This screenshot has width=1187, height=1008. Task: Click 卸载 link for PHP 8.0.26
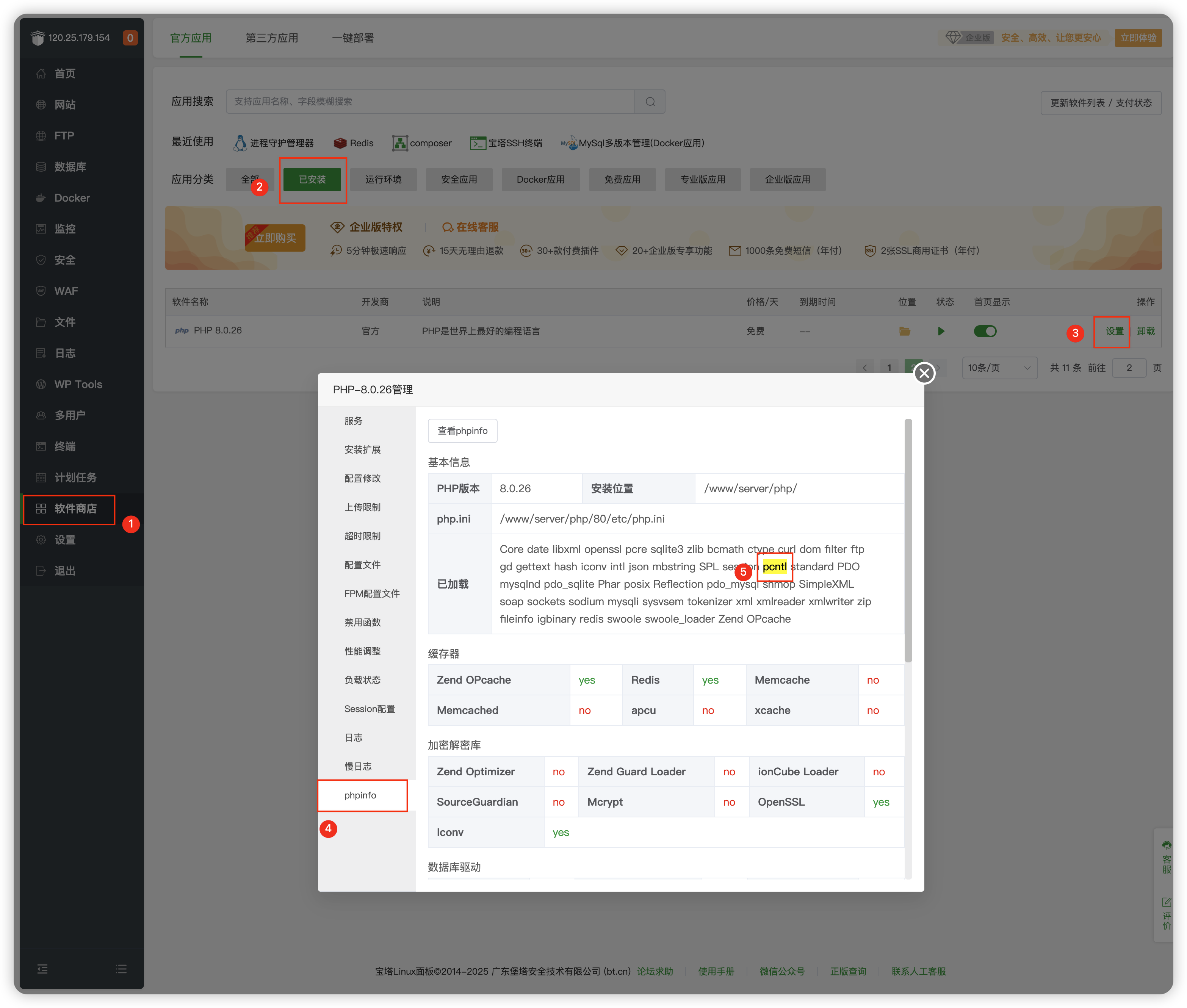[x=1145, y=332]
